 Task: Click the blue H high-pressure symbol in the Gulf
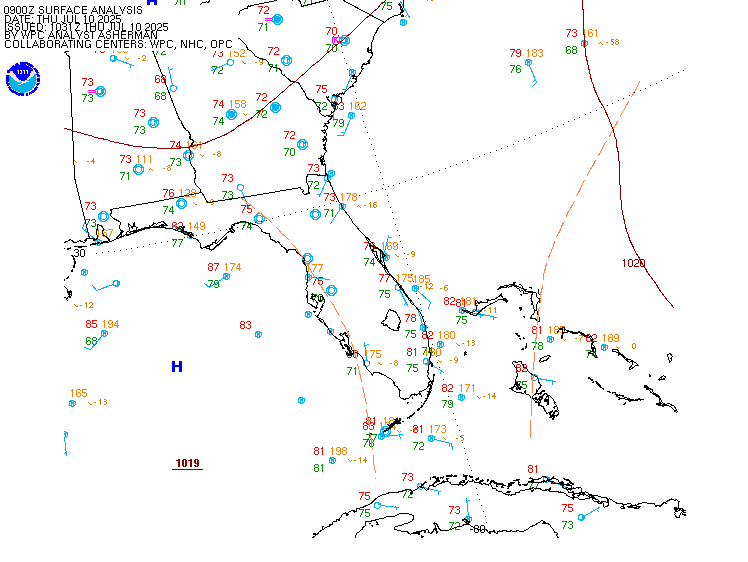(x=177, y=366)
